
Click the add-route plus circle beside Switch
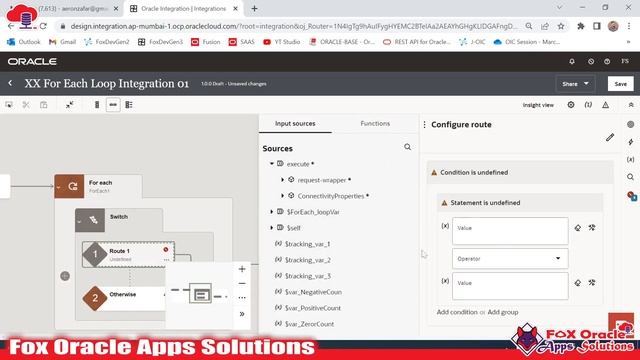[x=65, y=276]
